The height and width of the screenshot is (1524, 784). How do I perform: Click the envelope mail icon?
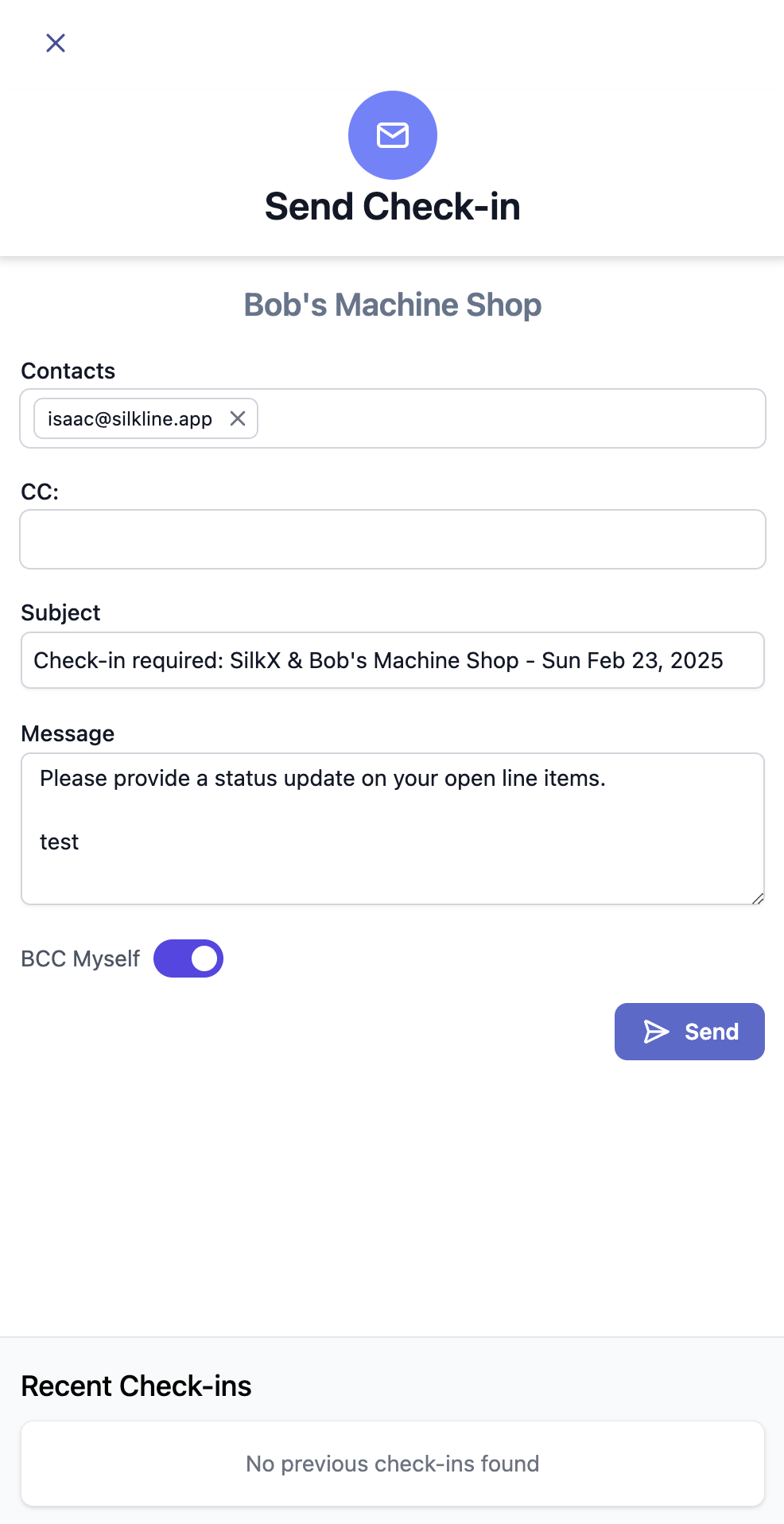tap(393, 135)
